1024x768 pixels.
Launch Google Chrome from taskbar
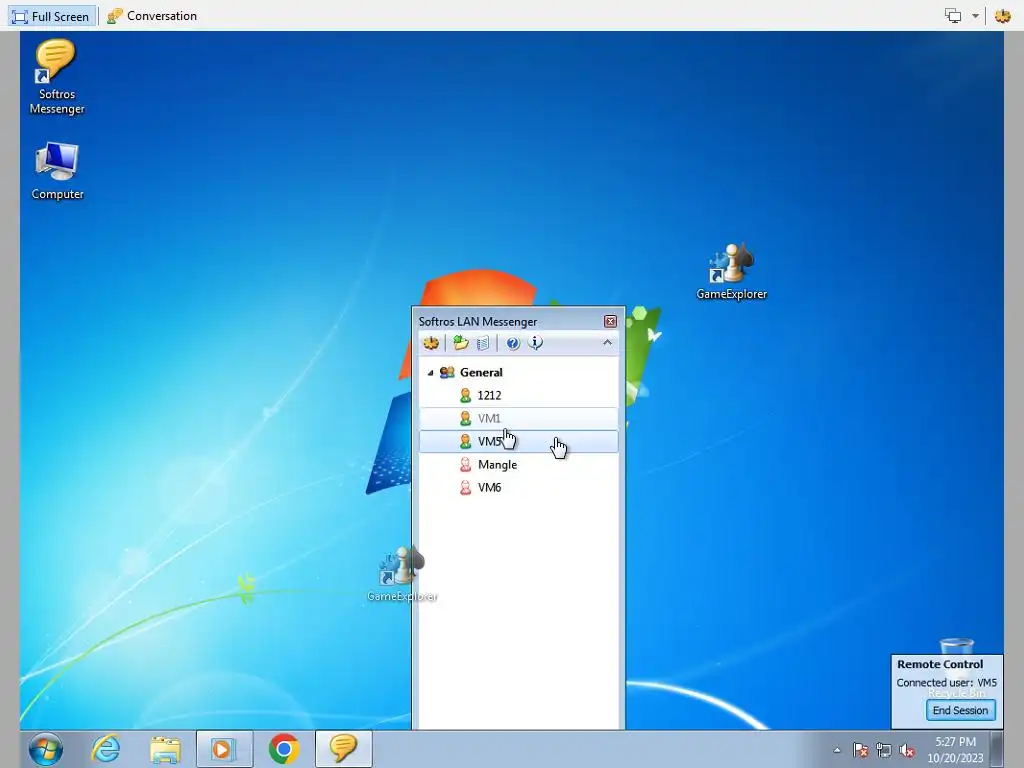pos(283,749)
